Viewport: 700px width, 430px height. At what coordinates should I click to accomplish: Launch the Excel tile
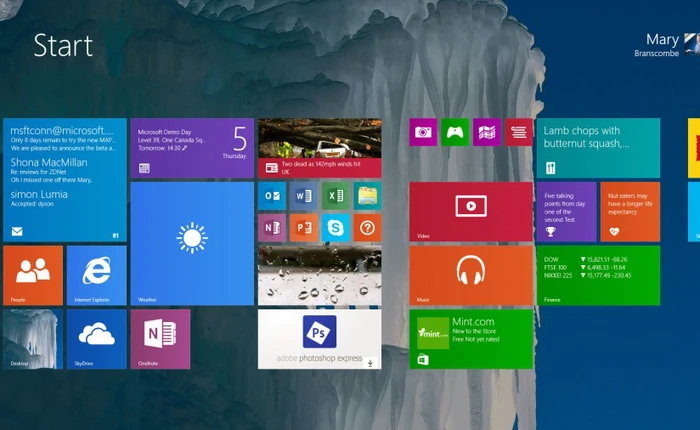click(x=336, y=196)
